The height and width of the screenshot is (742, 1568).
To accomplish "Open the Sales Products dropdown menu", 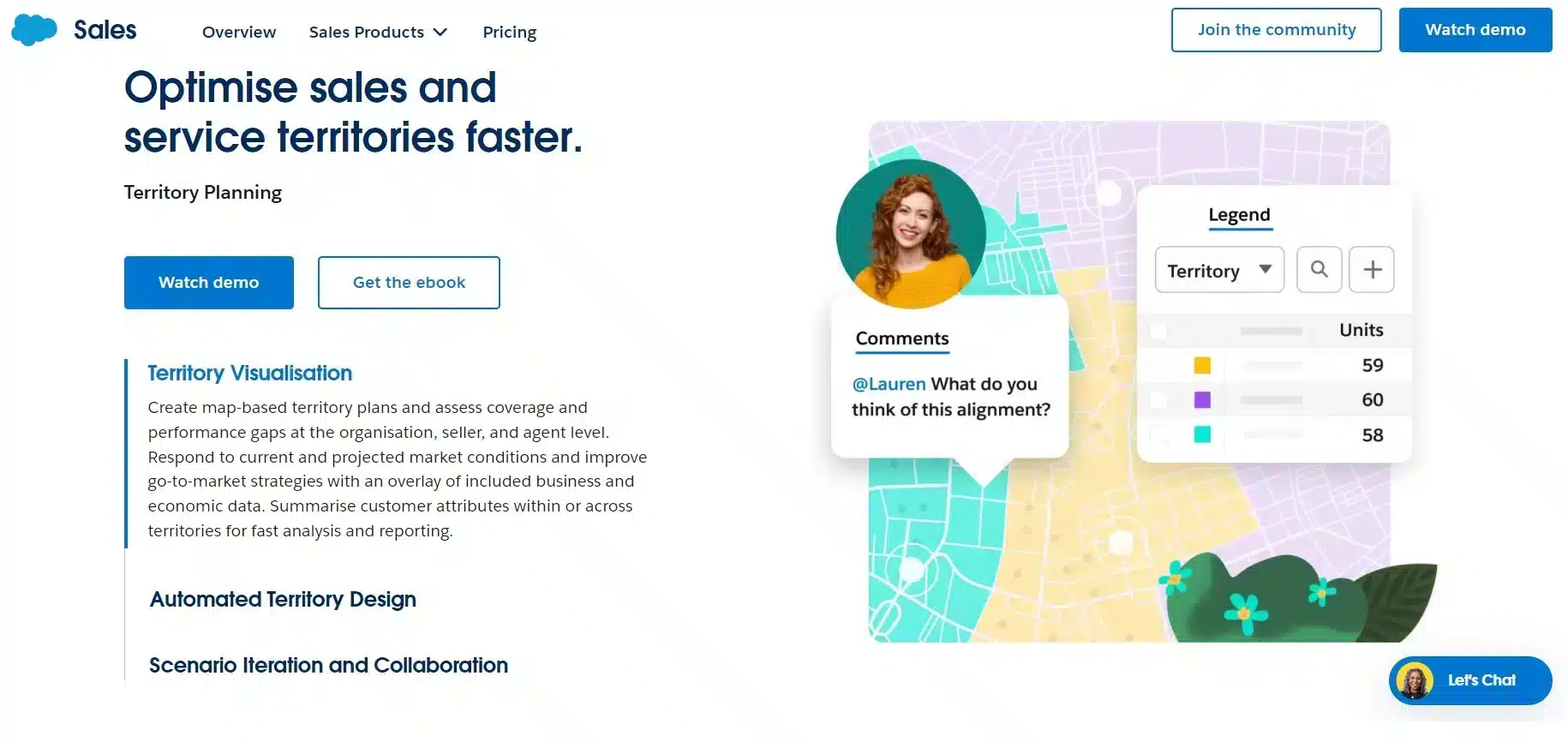I will click(x=378, y=33).
